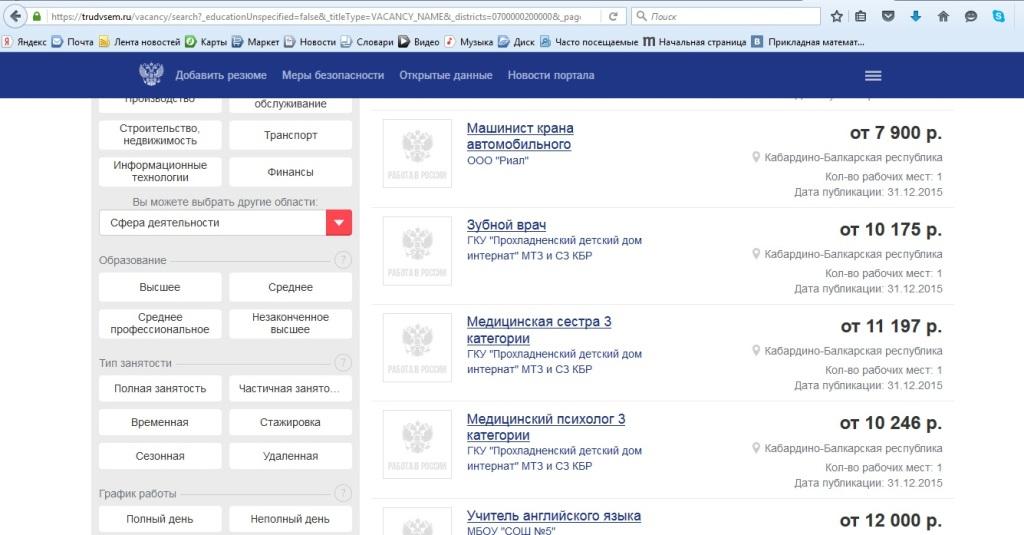Toggle the Финансы filter

[291, 172]
